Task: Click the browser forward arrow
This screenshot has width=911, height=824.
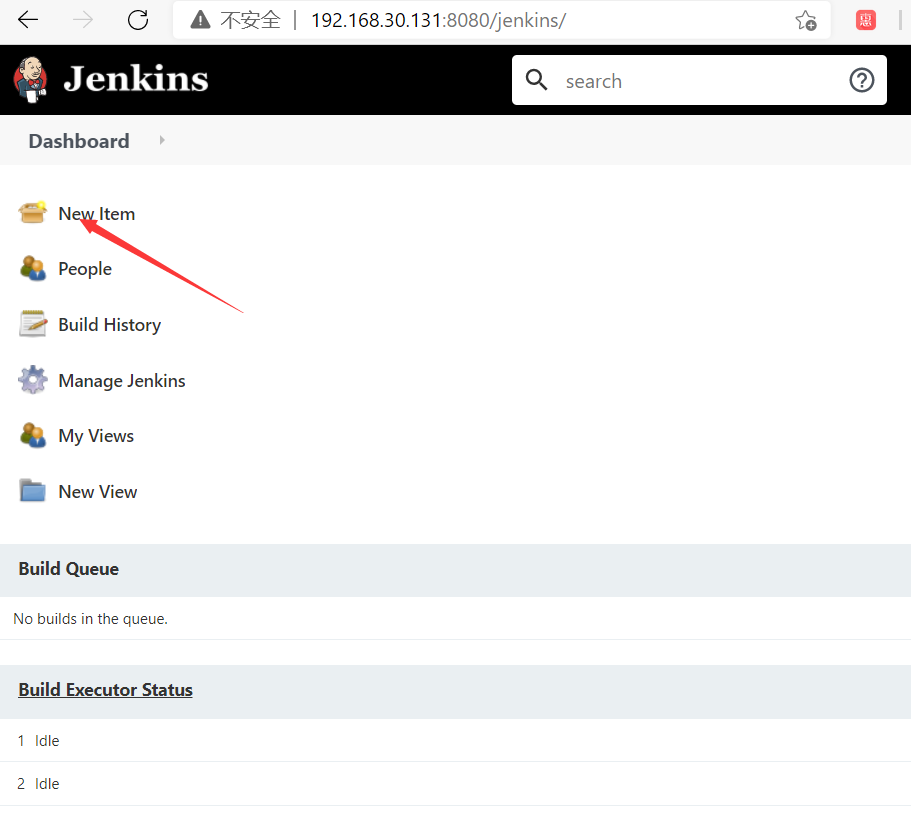Action: [83, 20]
